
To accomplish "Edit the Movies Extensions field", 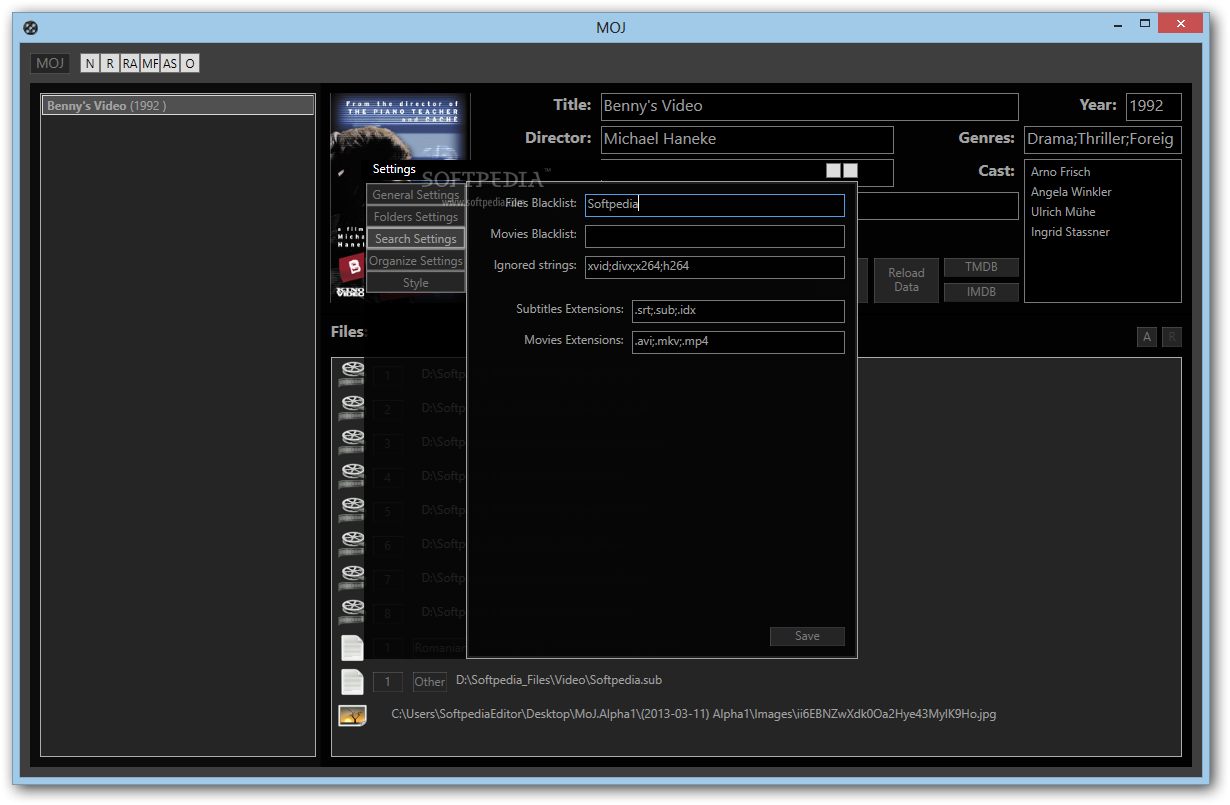I will (x=738, y=342).
